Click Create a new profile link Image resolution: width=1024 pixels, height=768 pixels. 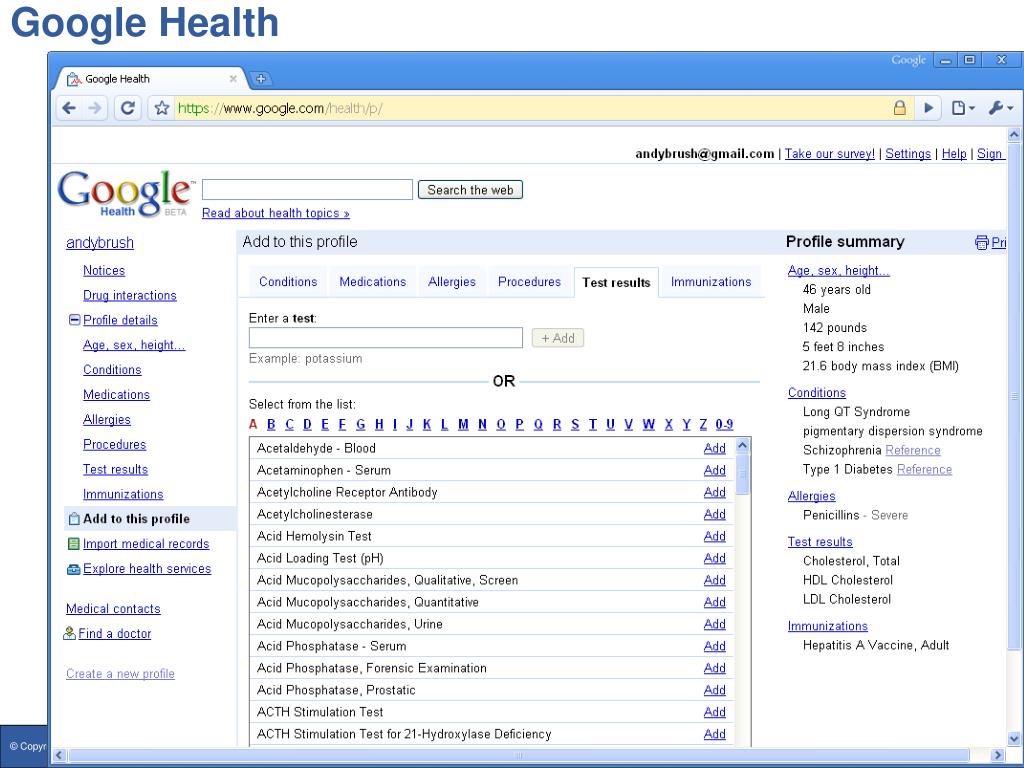120,673
